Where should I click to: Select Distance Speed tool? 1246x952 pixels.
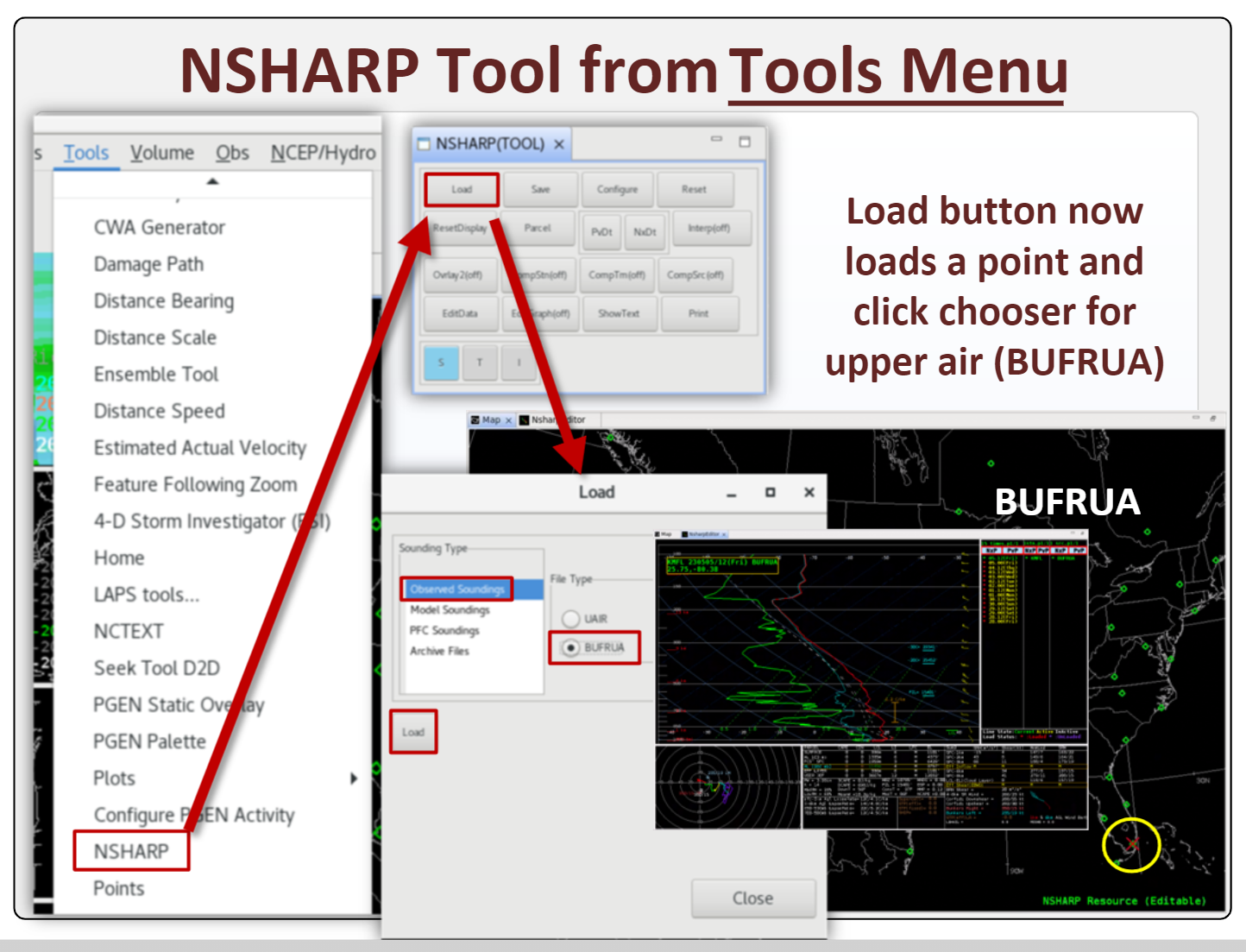(x=160, y=411)
